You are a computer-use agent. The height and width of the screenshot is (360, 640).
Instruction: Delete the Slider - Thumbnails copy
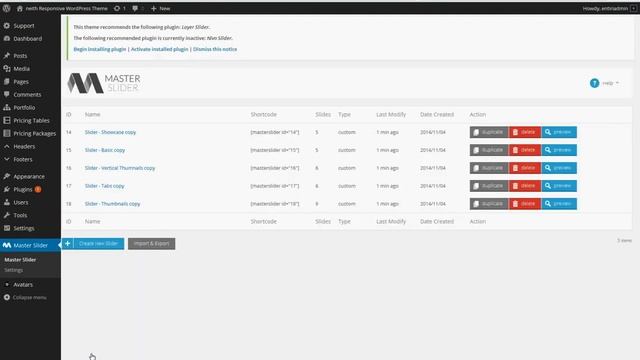(525, 204)
